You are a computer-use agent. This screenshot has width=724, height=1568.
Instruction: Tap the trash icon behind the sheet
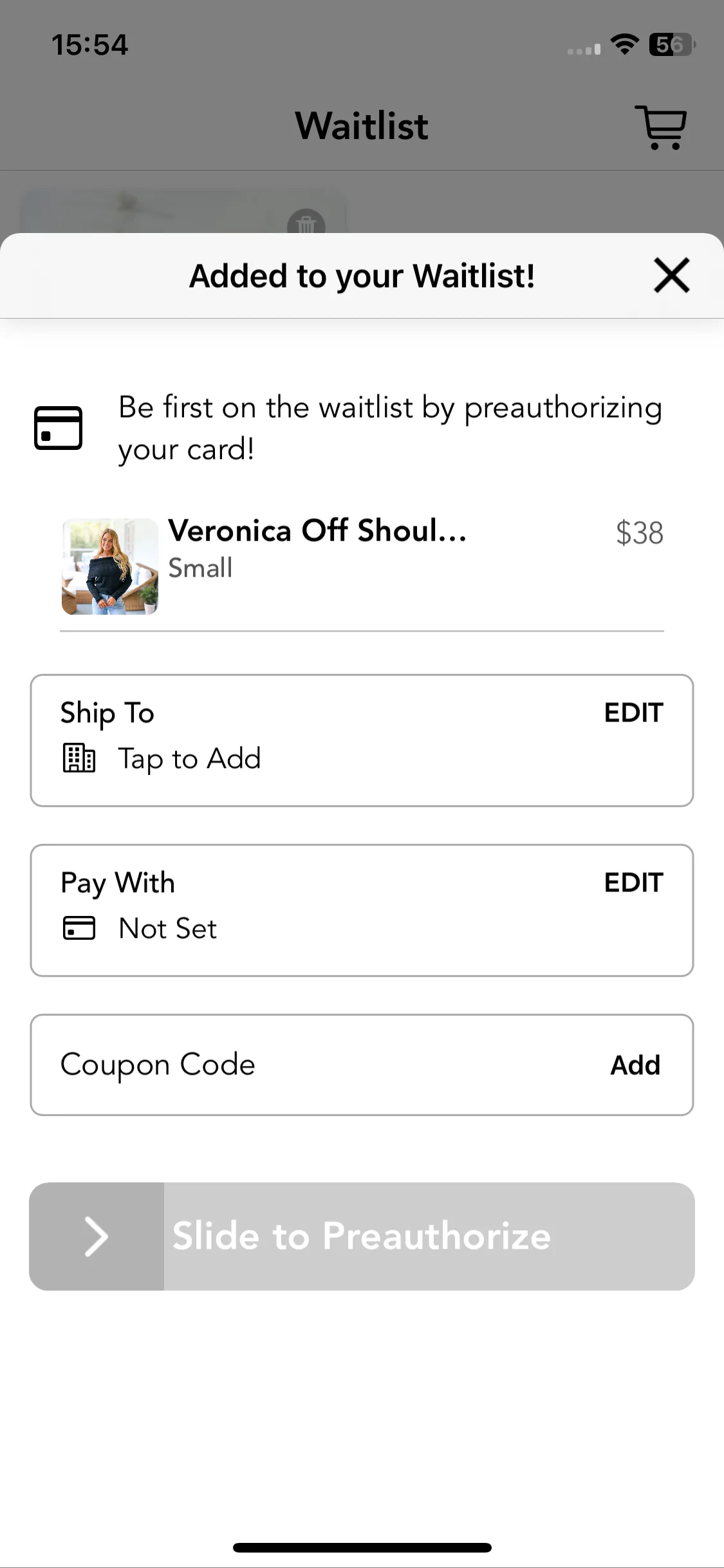pyautogui.click(x=306, y=223)
